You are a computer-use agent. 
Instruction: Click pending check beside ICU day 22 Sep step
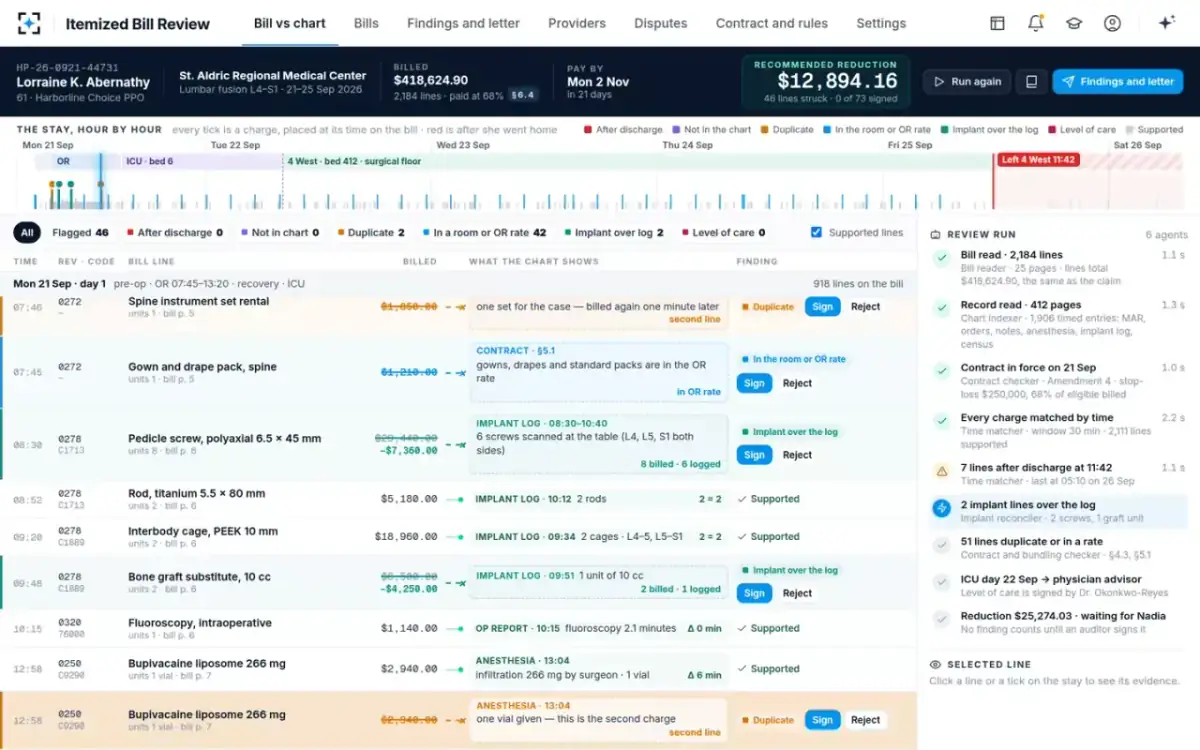coord(941,582)
